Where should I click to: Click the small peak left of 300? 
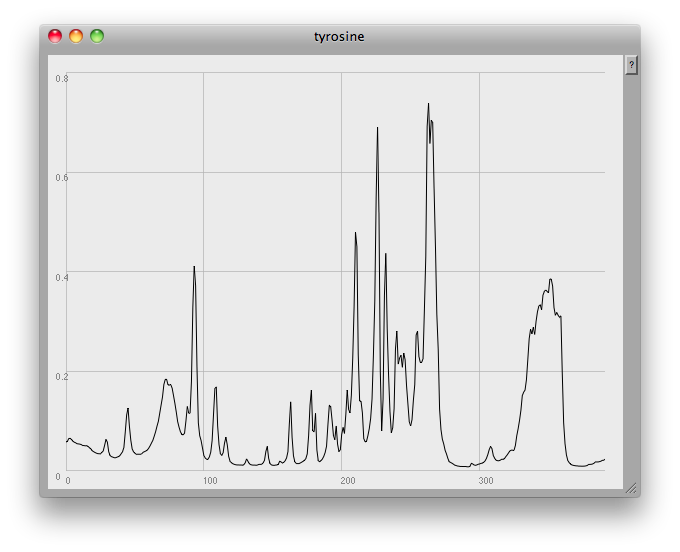[490, 447]
